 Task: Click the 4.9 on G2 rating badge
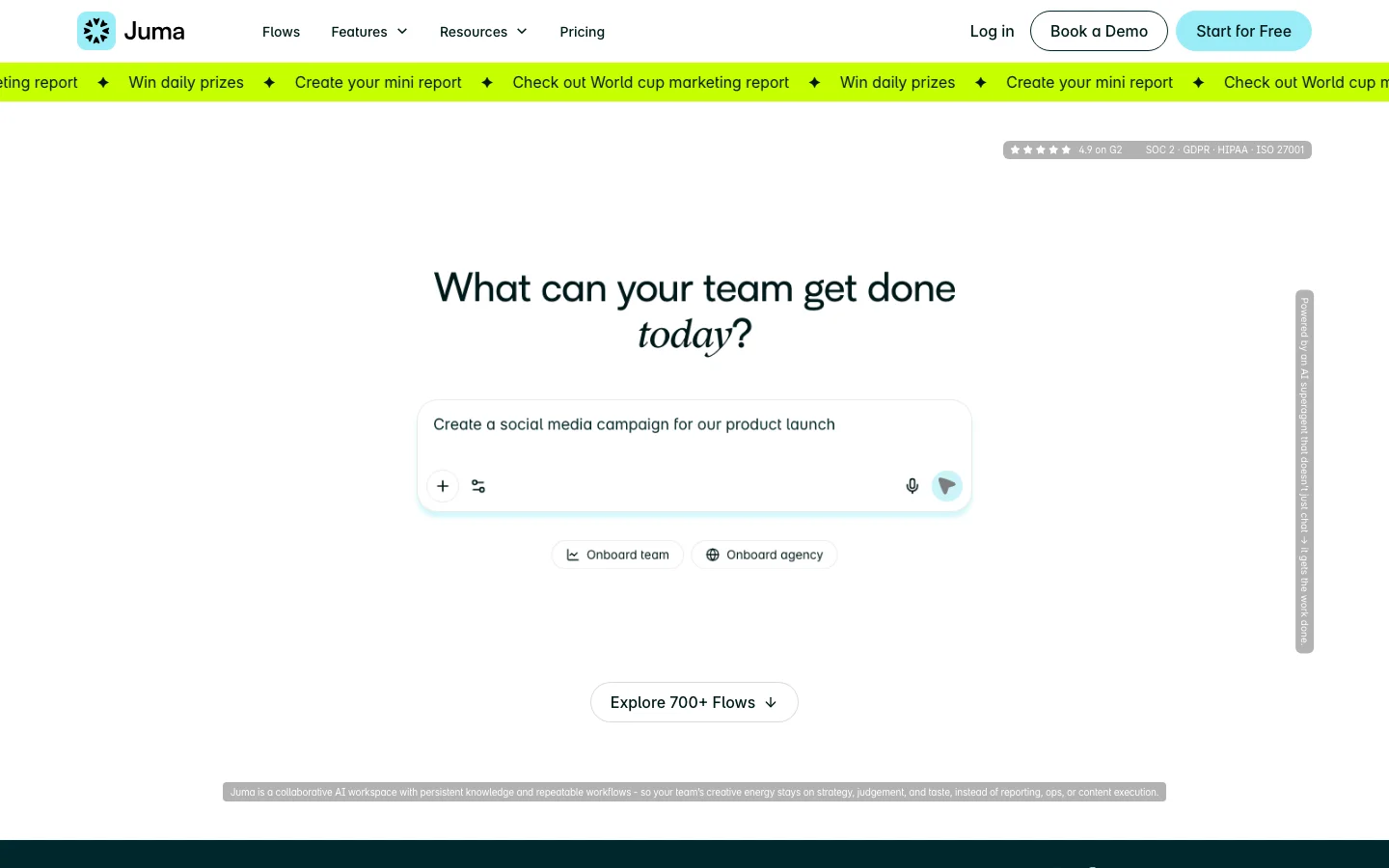tap(1066, 149)
